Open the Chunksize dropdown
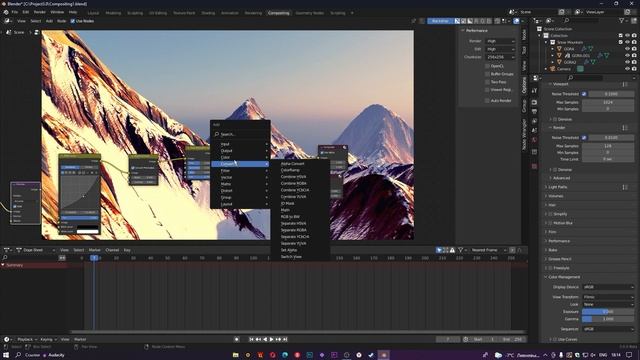The height and width of the screenshot is (360, 640). [500, 57]
